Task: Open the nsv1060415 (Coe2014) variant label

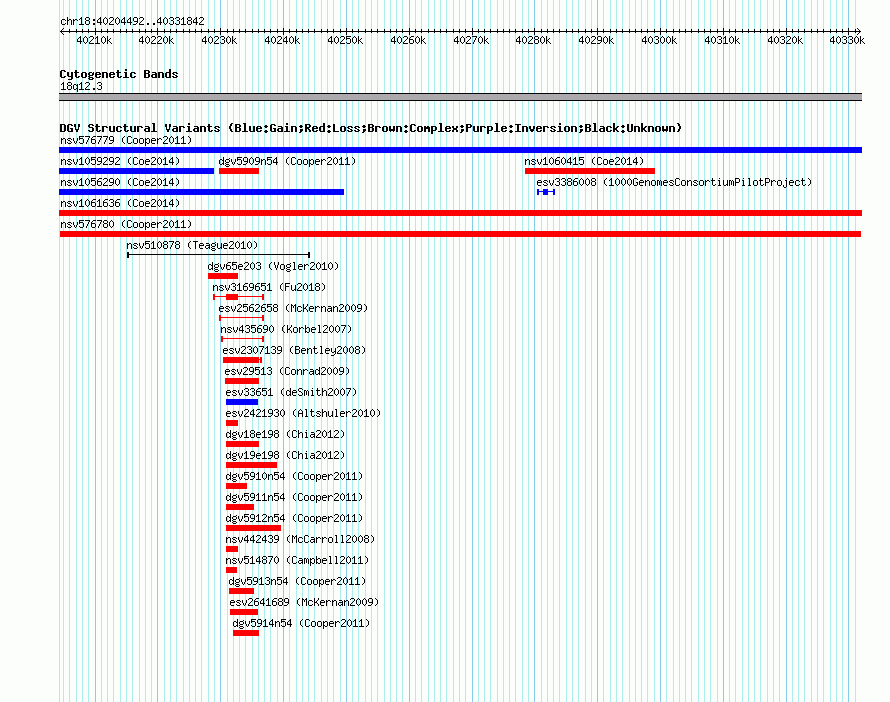Action: 584,161
